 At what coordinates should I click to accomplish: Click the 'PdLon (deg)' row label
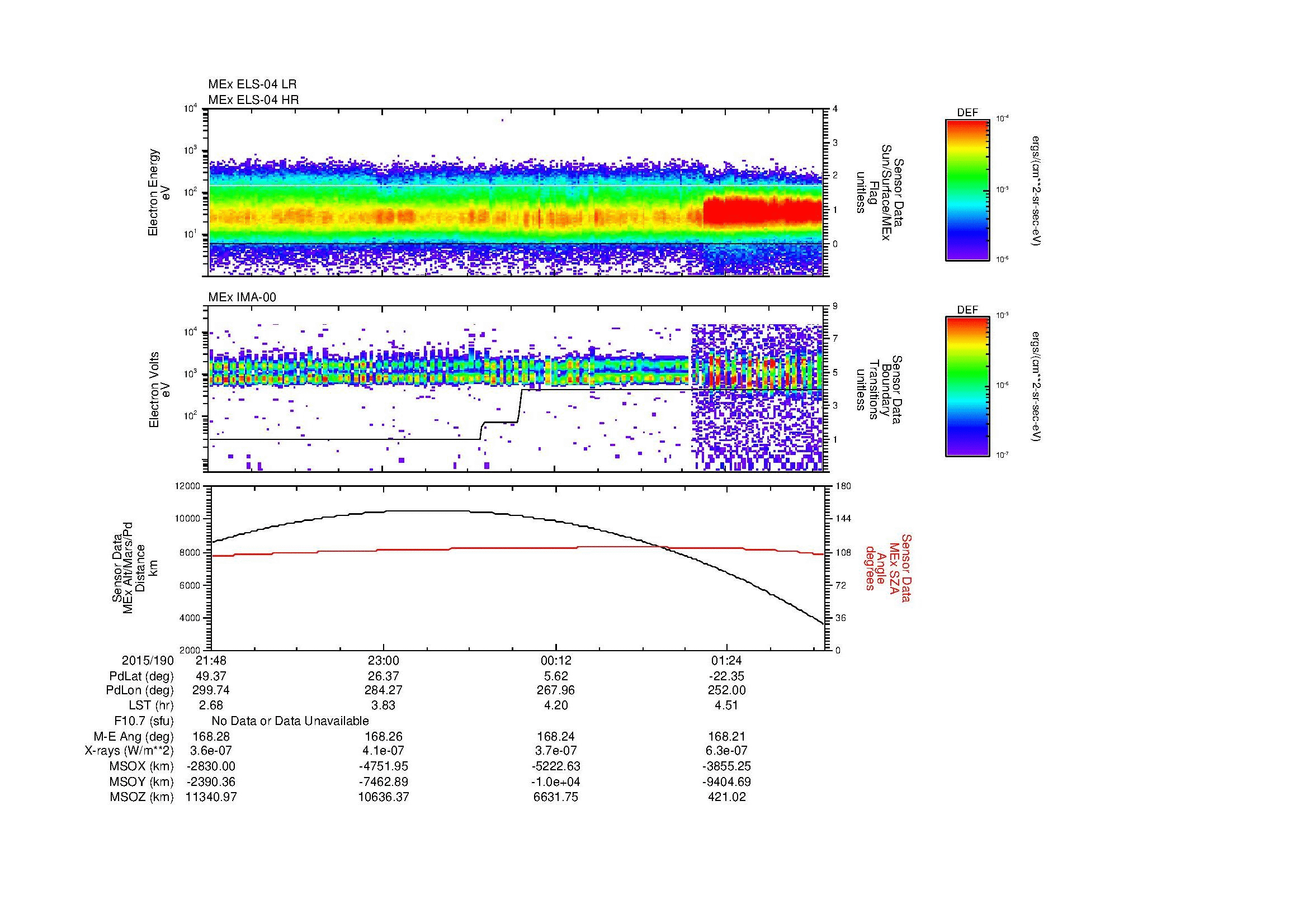tap(140, 690)
